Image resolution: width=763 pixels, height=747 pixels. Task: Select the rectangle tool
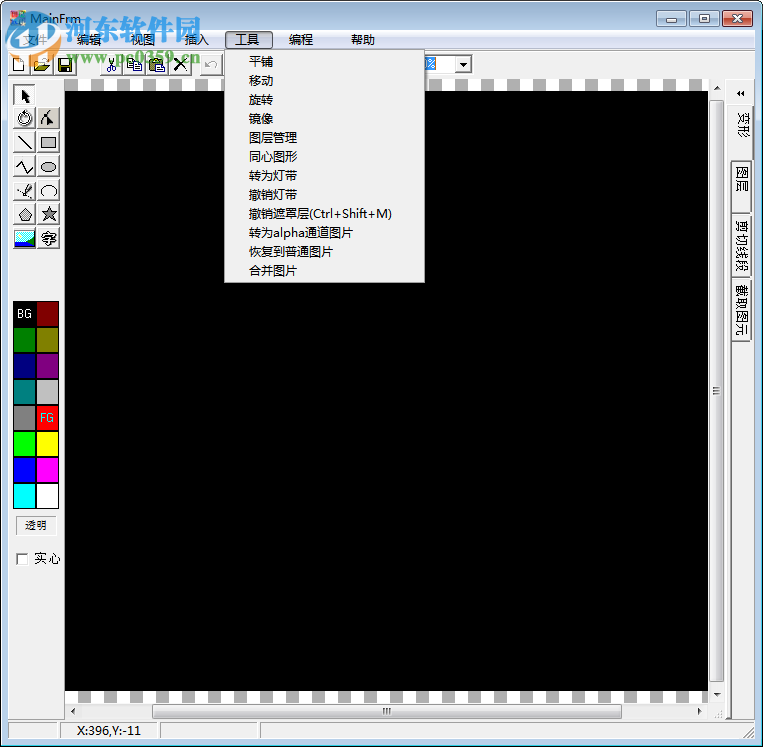pyautogui.click(x=48, y=142)
